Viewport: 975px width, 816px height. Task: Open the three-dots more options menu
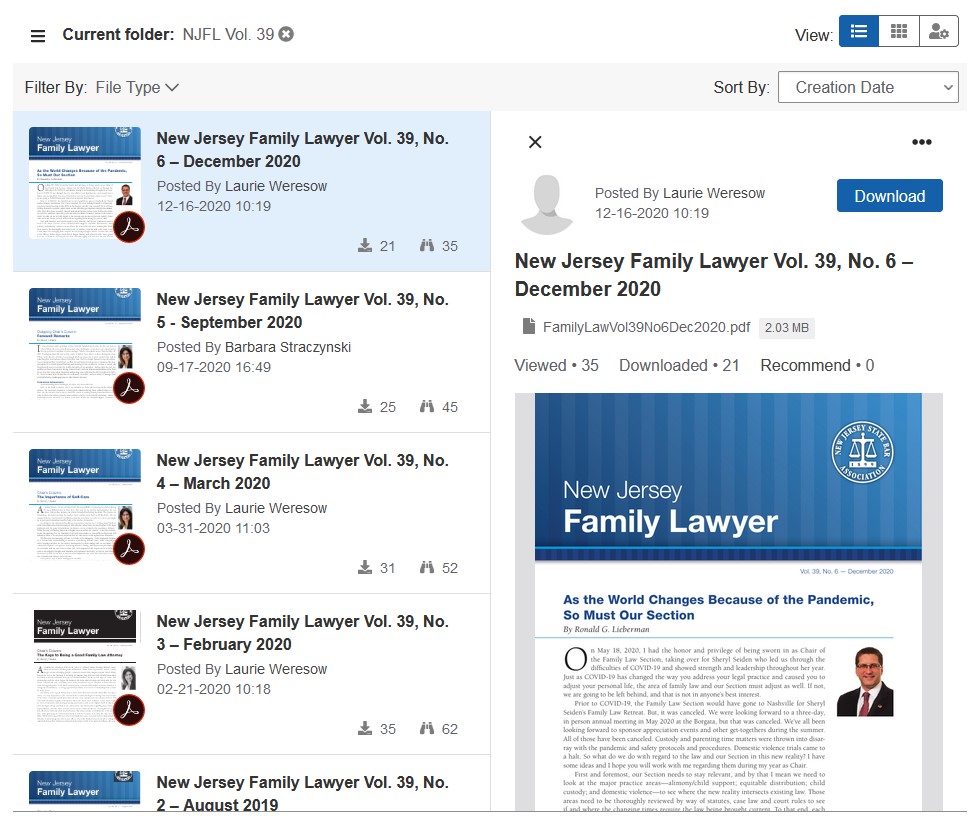(x=922, y=142)
